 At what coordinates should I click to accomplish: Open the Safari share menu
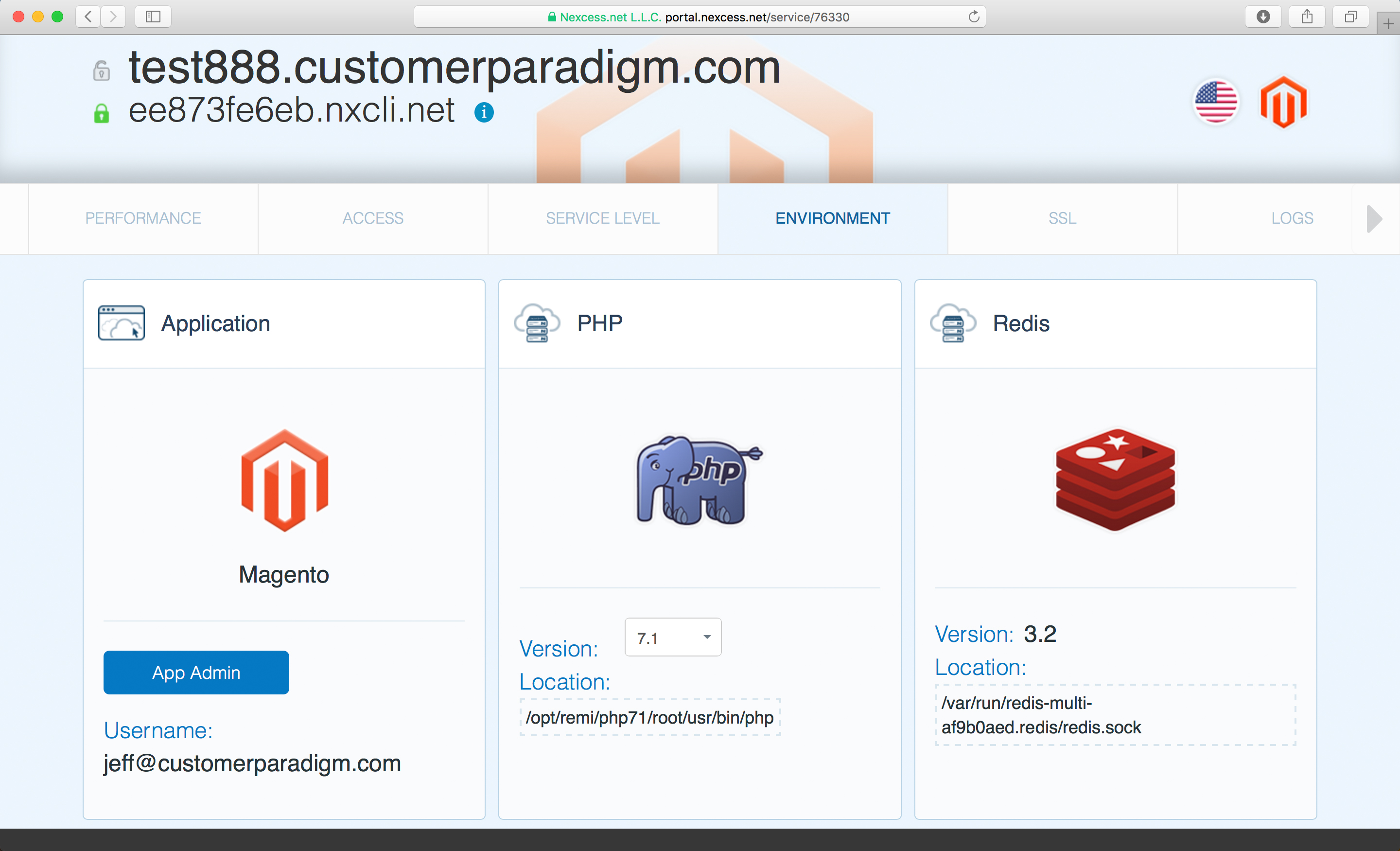[x=1307, y=17]
